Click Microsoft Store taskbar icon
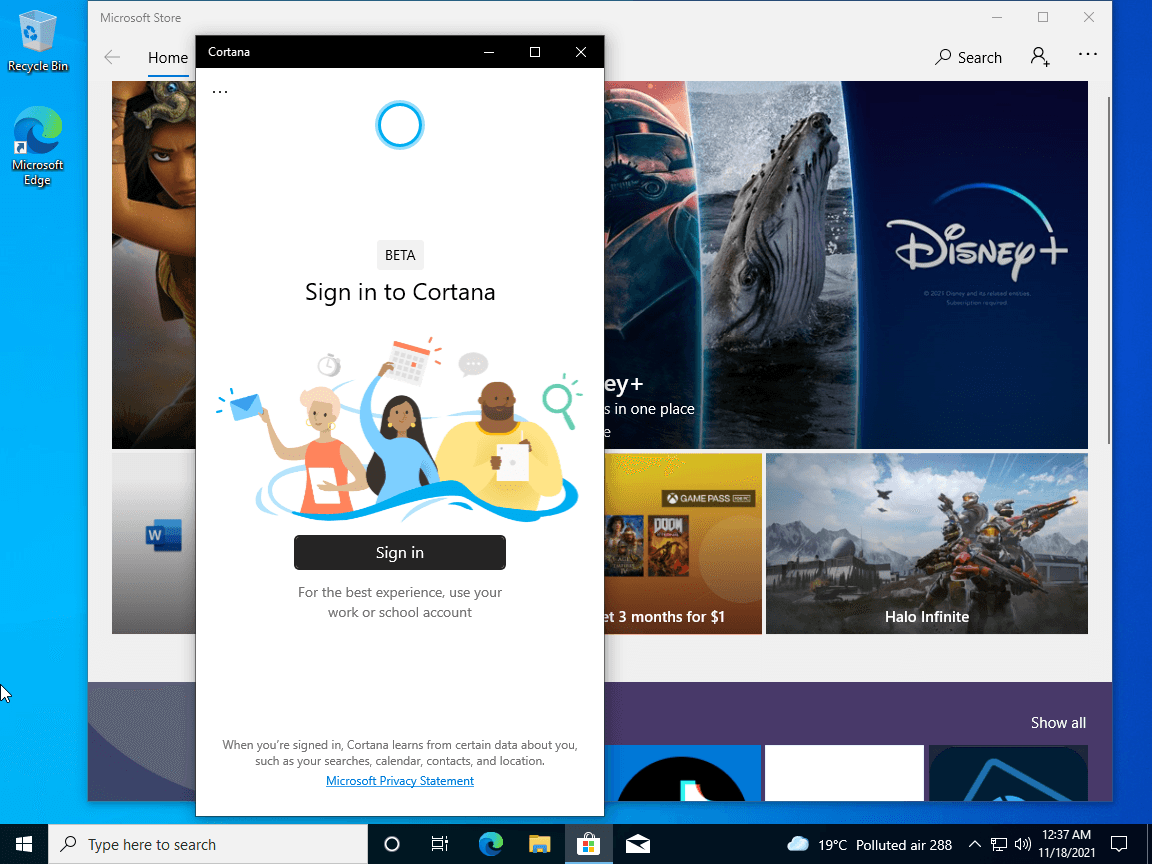The image size is (1152, 864). click(588, 844)
